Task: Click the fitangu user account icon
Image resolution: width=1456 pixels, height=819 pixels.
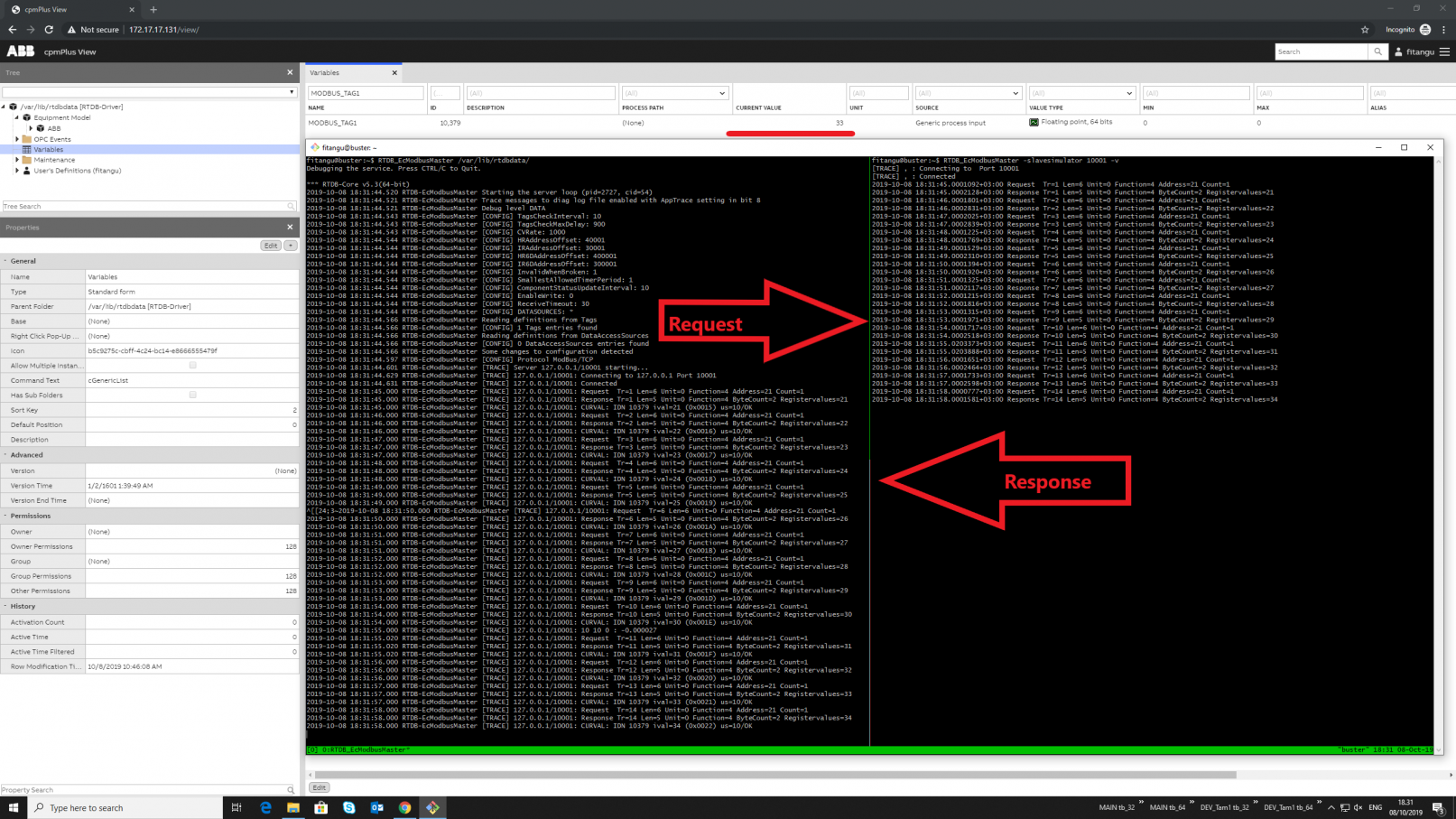Action: tap(1398, 52)
